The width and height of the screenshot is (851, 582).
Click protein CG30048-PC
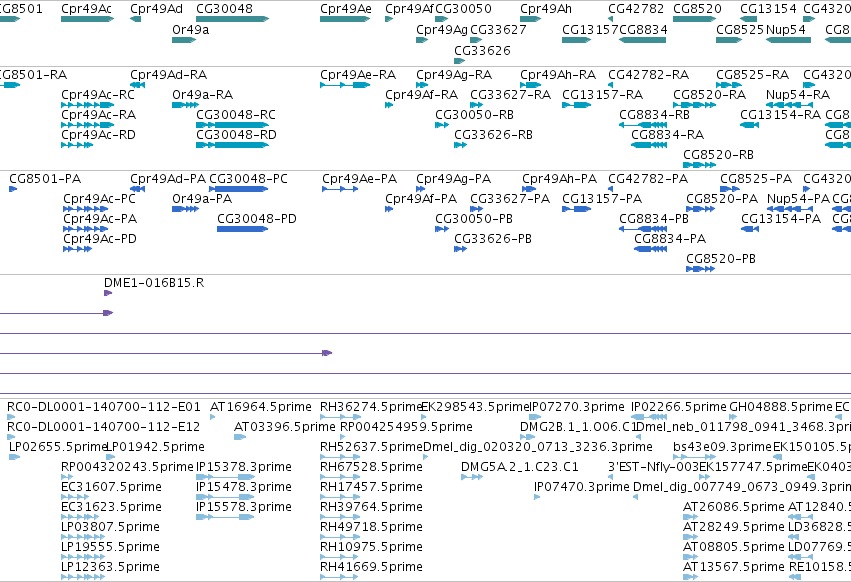[249, 179]
